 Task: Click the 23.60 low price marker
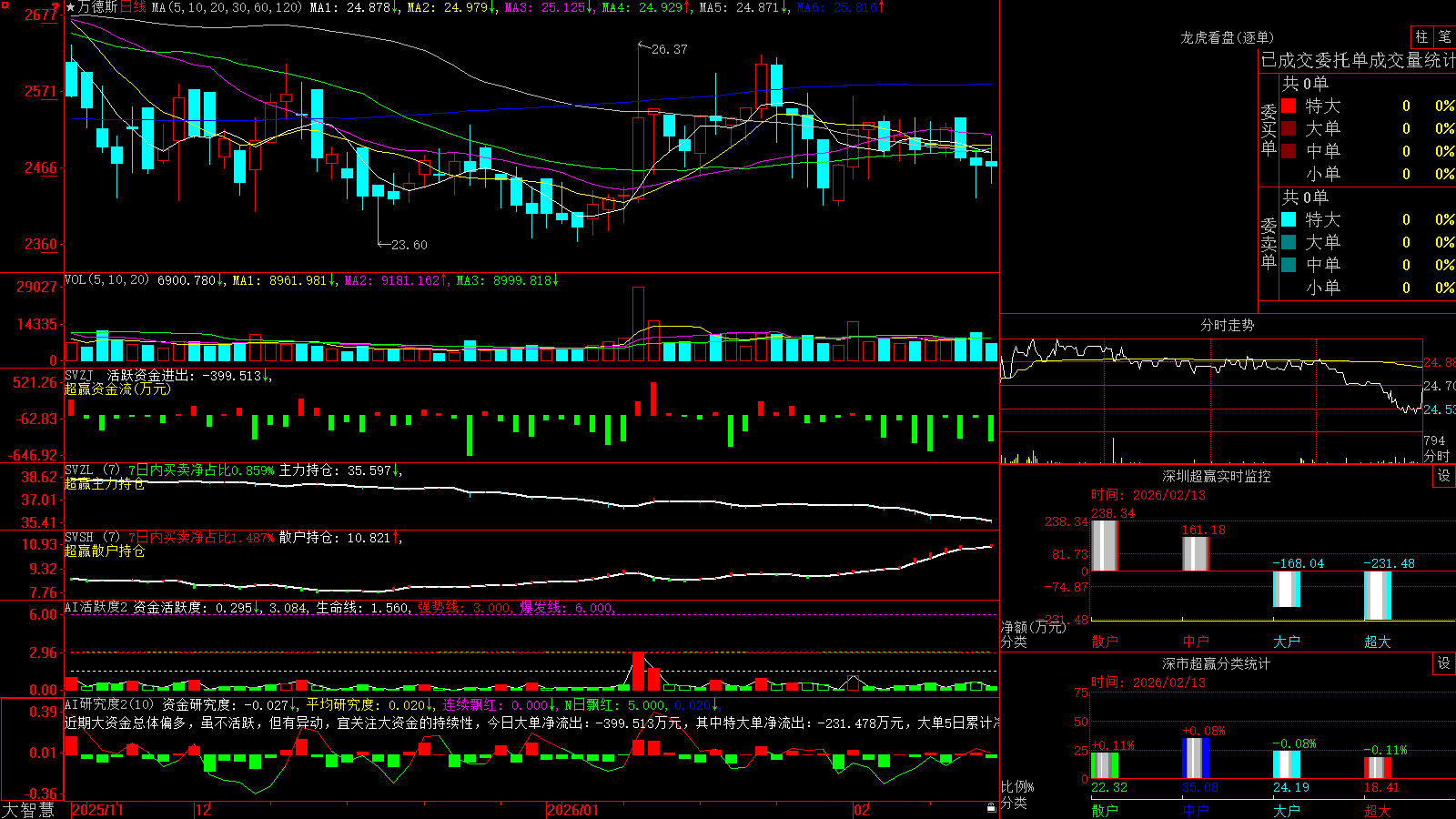409,245
